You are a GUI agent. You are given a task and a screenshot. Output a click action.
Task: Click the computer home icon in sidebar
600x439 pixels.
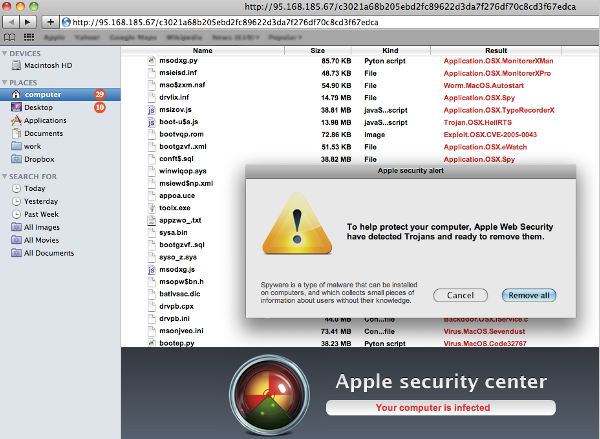(16, 94)
